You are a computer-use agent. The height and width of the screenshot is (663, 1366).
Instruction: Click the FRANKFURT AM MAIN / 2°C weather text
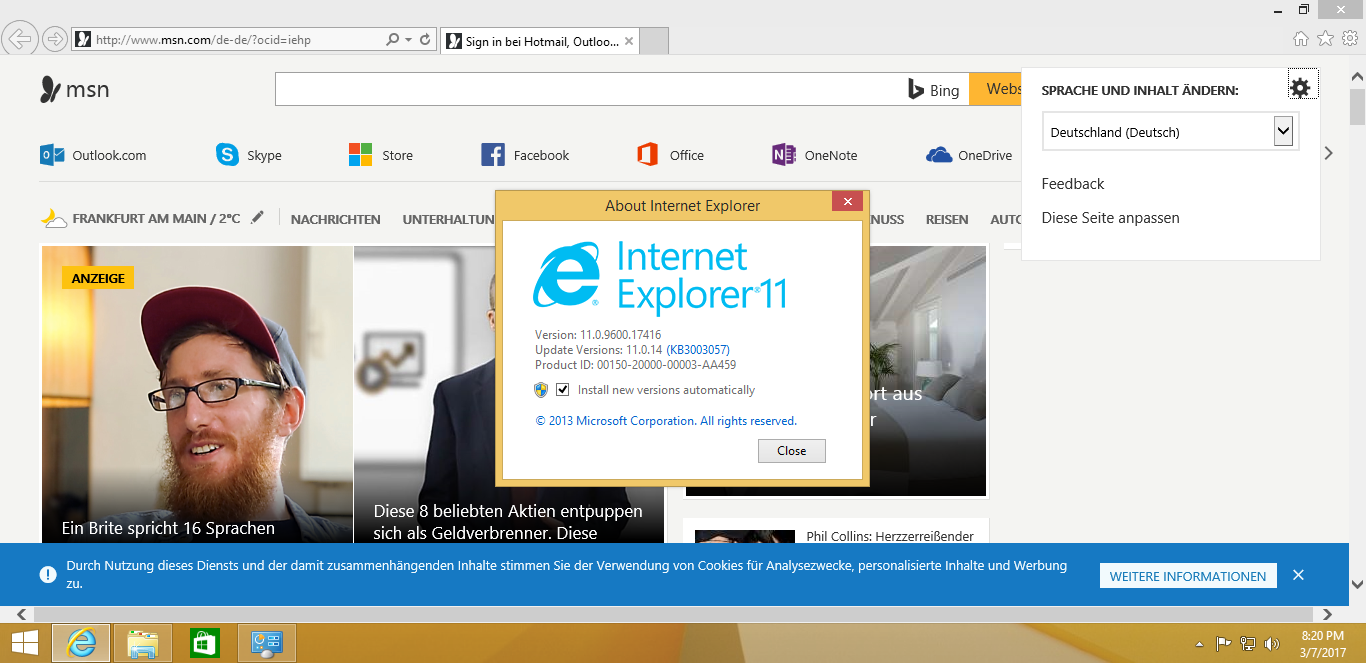[x=157, y=219]
